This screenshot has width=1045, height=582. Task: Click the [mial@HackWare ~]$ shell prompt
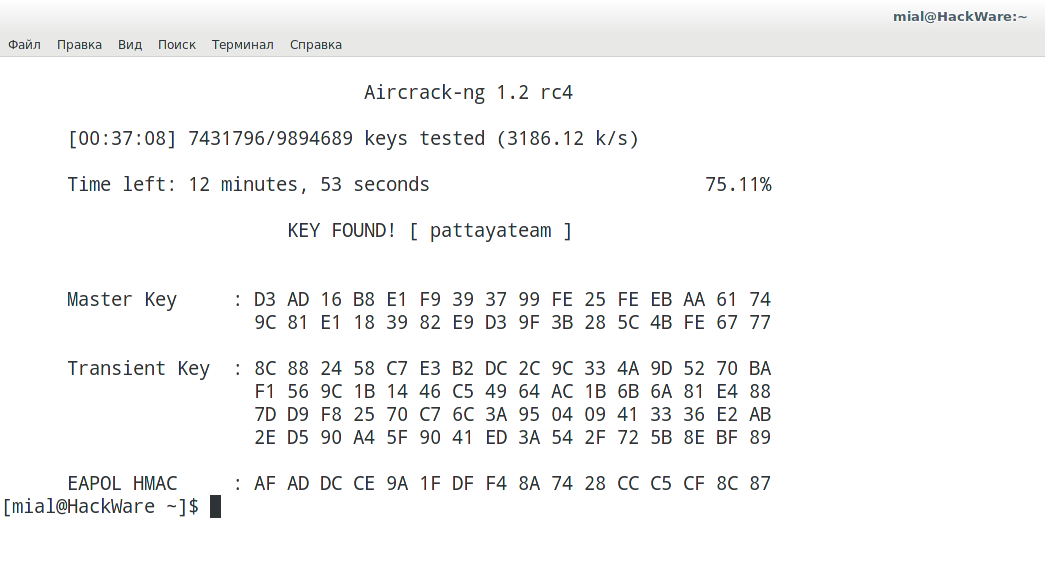point(100,507)
